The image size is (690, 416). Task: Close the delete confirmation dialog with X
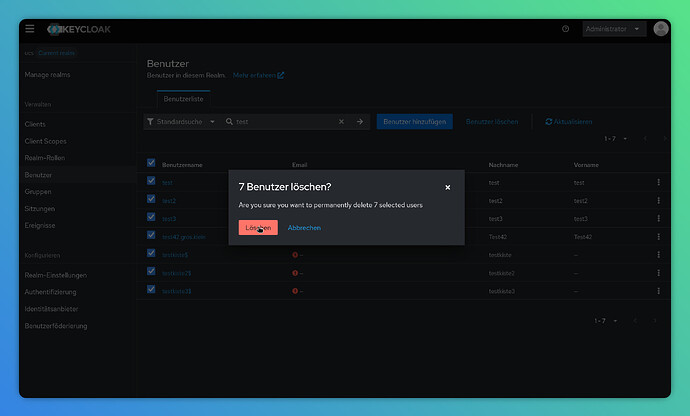(447, 187)
